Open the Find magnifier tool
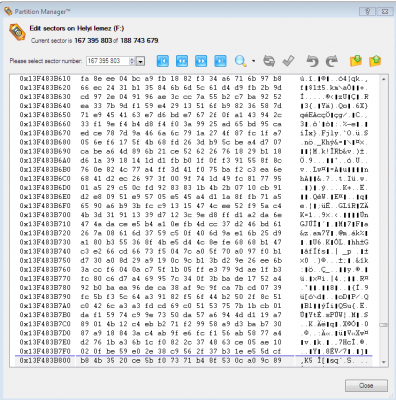Image resolution: width=396 pixels, height=400 pixels. pyautogui.click(x=240, y=61)
